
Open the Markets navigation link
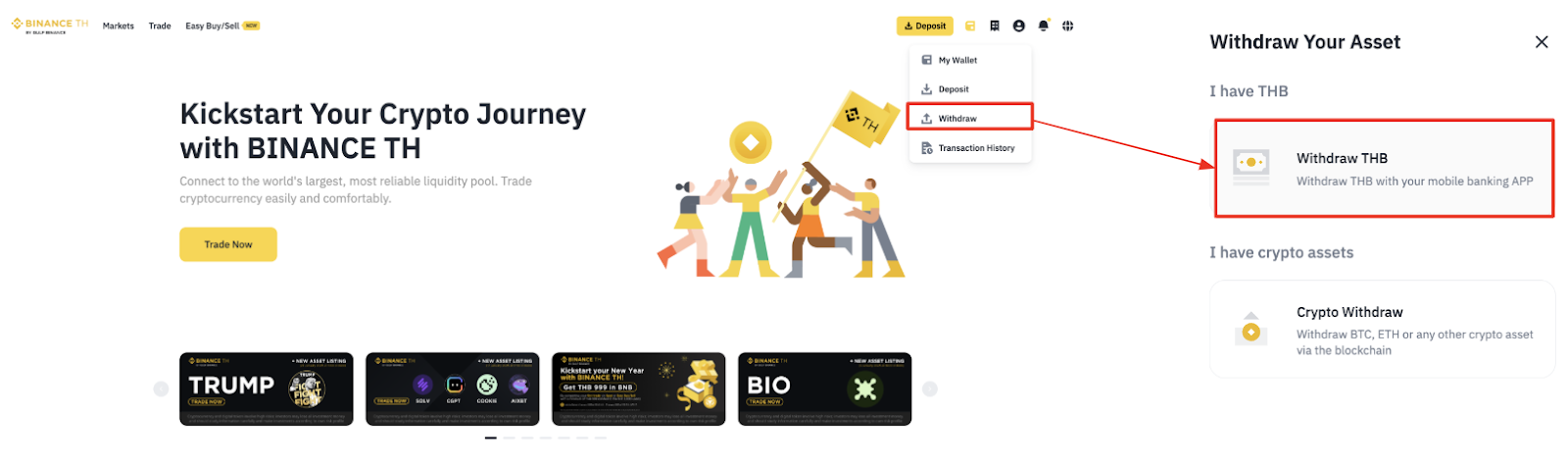point(119,26)
